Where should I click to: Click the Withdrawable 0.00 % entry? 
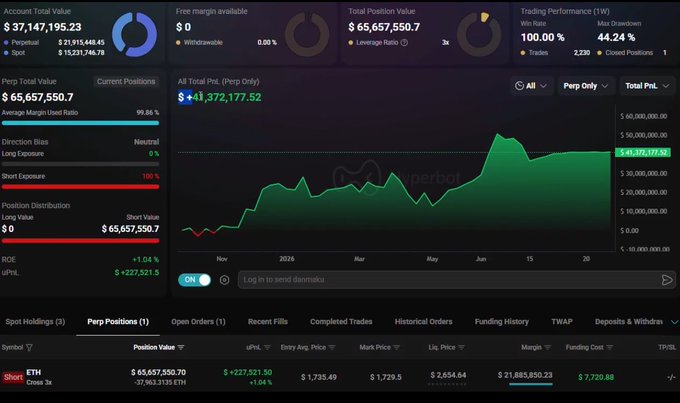226,43
